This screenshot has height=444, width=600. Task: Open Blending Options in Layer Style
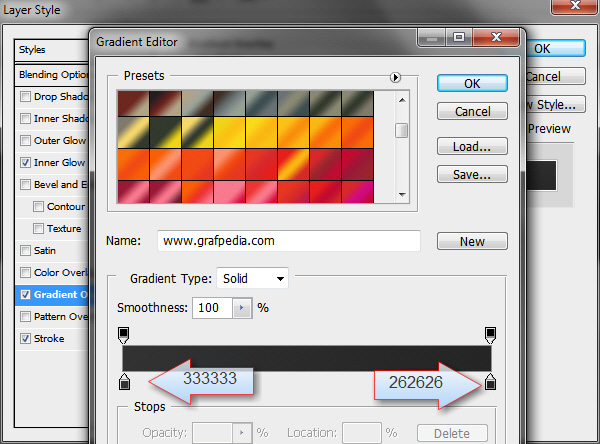52,75
